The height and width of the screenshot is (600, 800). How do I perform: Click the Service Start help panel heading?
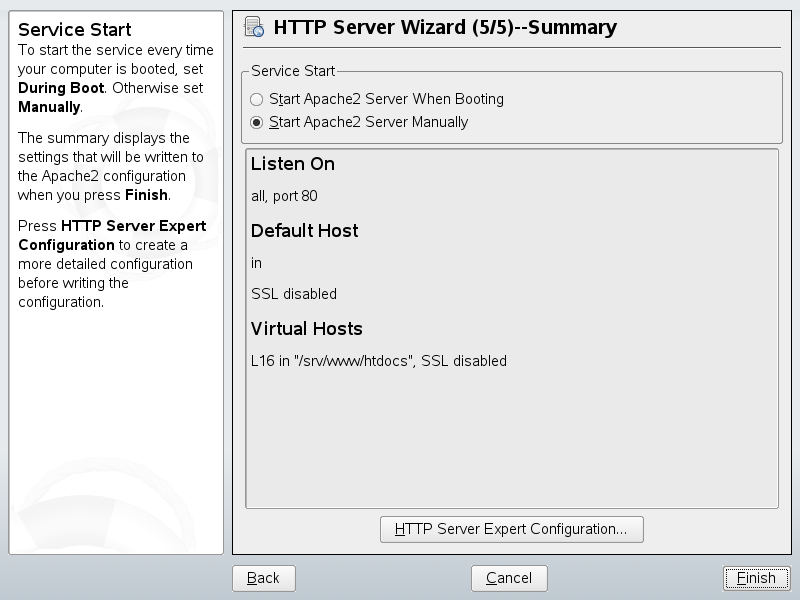click(x=75, y=30)
